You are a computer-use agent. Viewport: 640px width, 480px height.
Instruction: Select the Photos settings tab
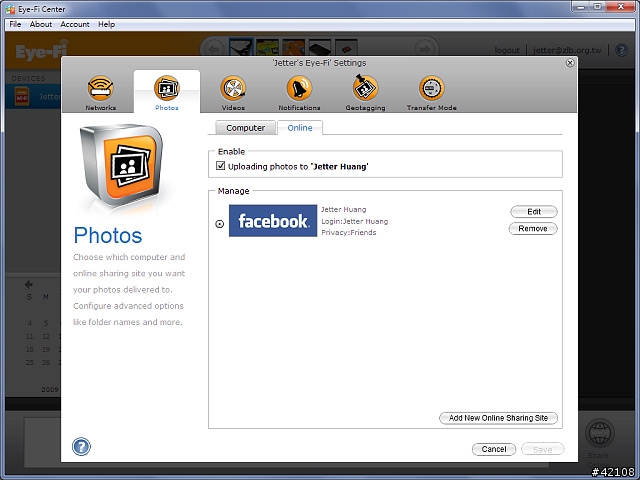click(x=167, y=93)
